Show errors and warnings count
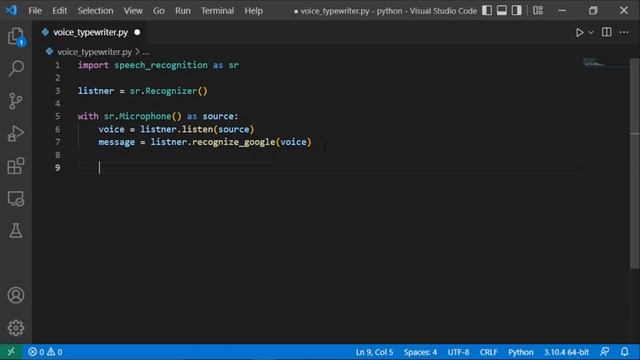The height and width of the screenshot is (360, 640). click(45, 351)
